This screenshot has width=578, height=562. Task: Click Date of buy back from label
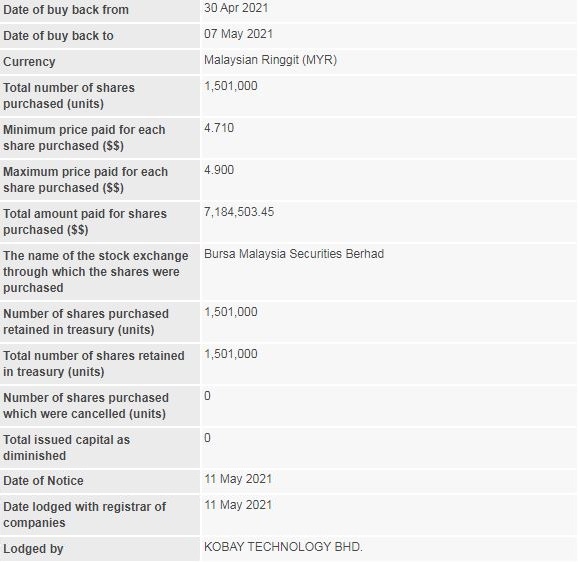point(66,10)
